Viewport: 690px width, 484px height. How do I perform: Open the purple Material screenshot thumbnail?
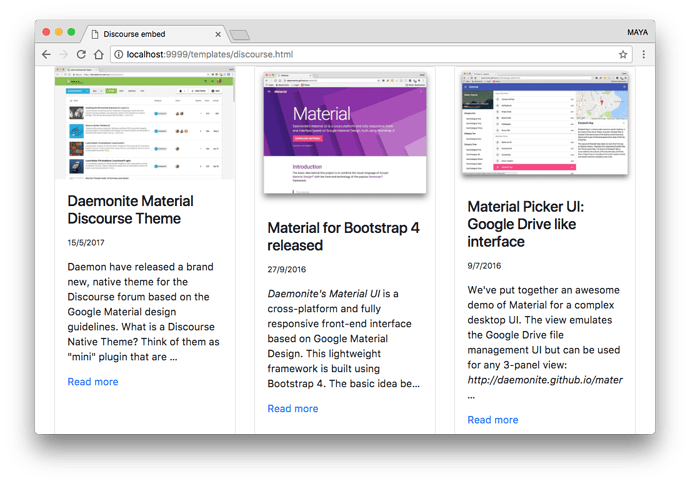(345, 132)
